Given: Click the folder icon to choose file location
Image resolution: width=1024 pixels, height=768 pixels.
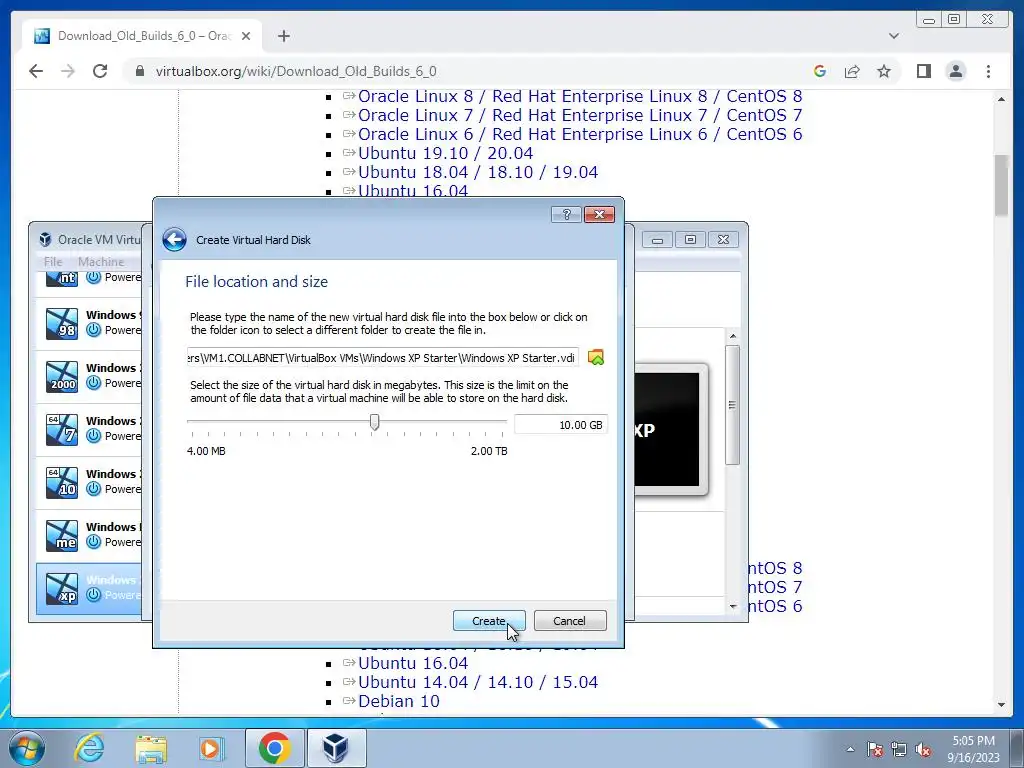Looking at the screenshot, I should (x=596, y=357).
